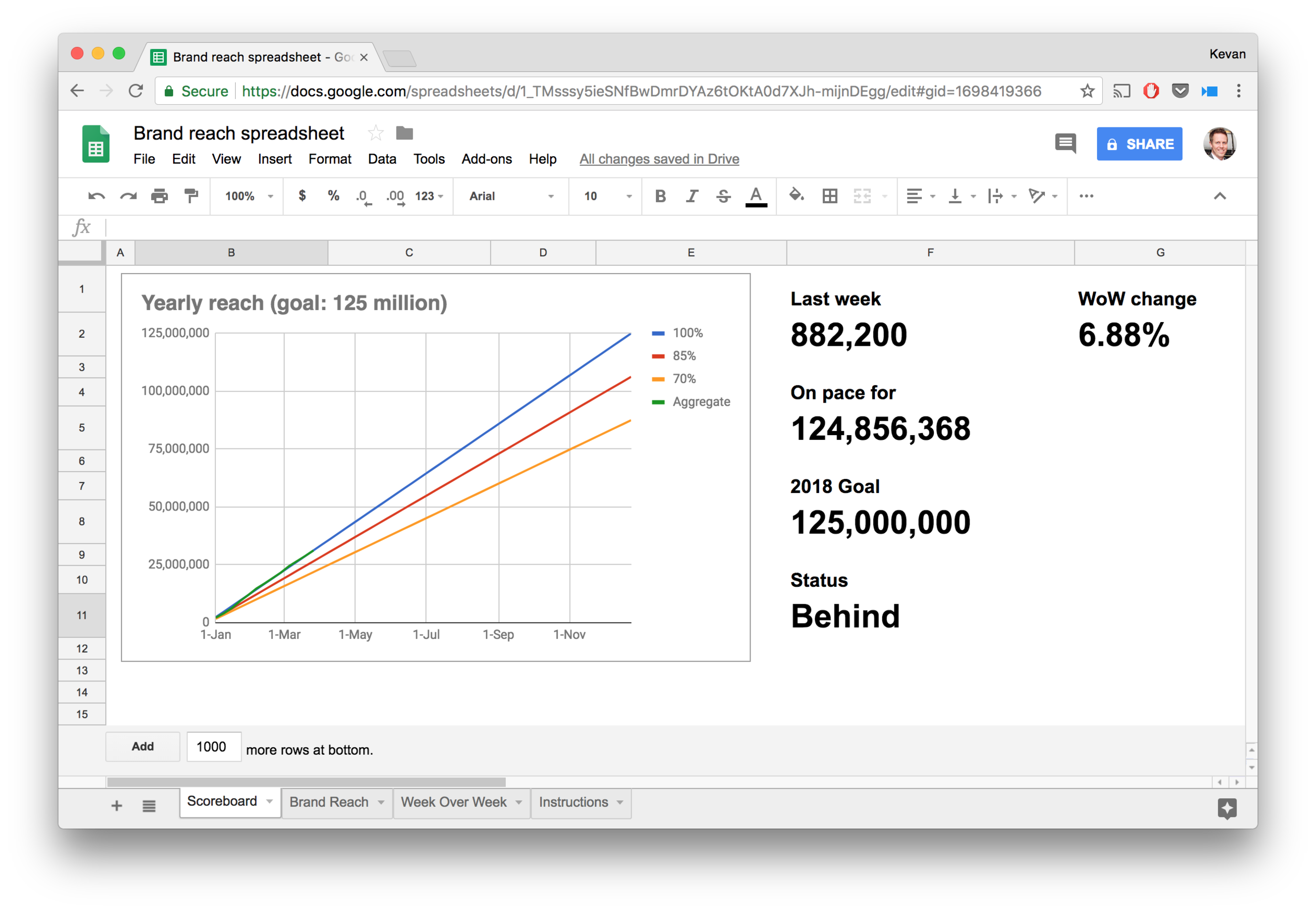Viewport: 1316px width, 912px height.
Task: Click the Explore icon at bottom right
Action: pyautogui.click(x=1227, y=808)
